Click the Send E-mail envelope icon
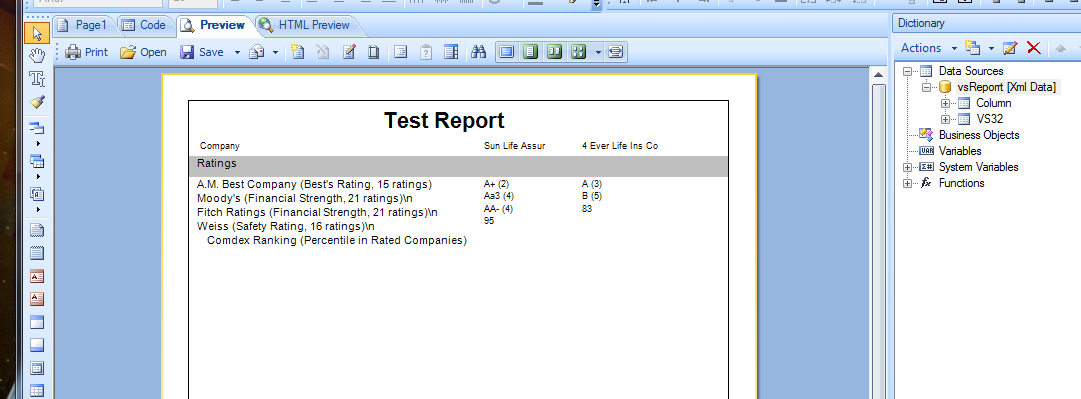Image resolution: width=1081 pixels, height=399 pixels. coord(257,52)
